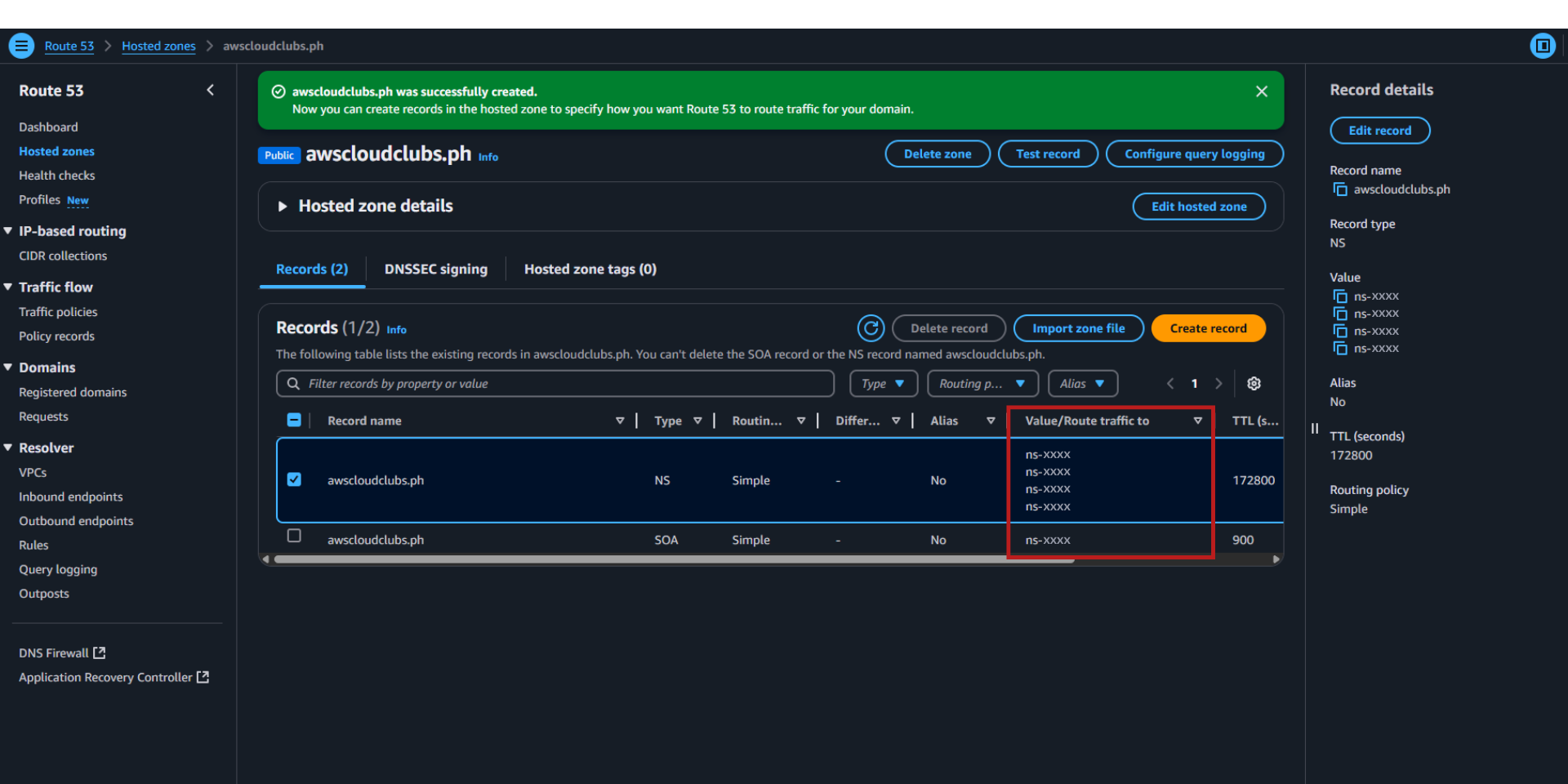This screenshot has width=1568, height=784.
Task: Collapse the Route 53 sidebar with the arrow
Action: pos(211,90)
